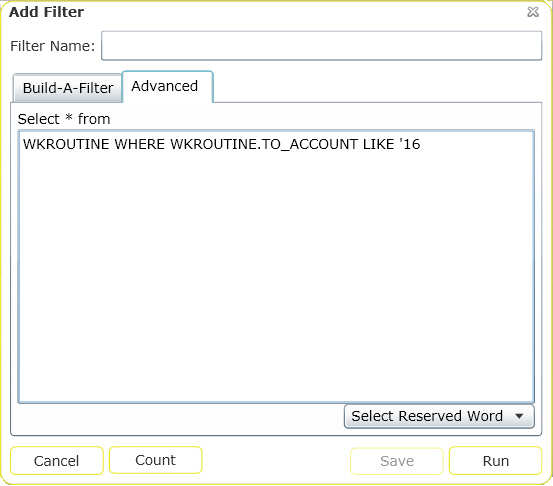
Task: Close the Add Filter dialog
Action: click(x=533, y=12)
